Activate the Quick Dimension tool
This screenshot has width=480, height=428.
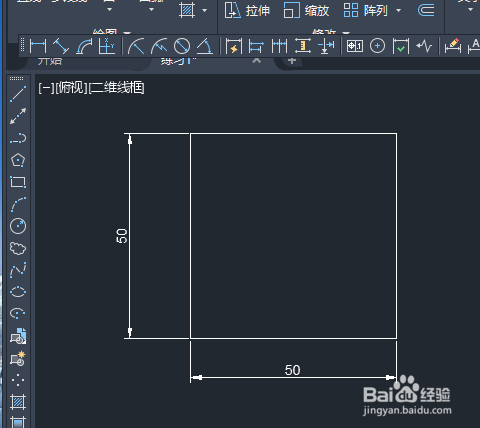coord(234,46)
